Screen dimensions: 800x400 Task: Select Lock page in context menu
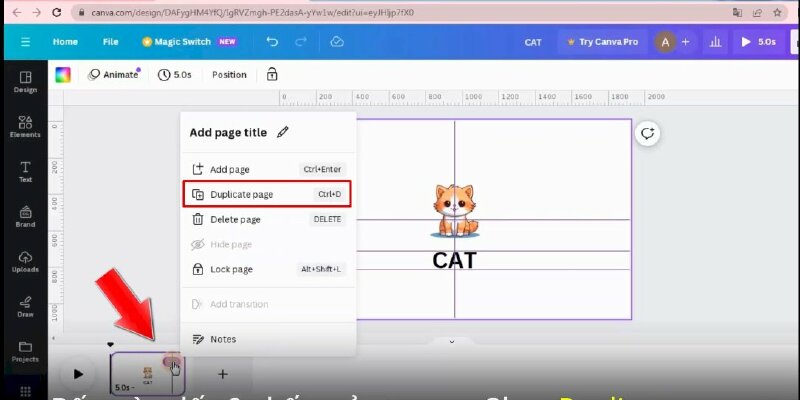tap(231, 269)
